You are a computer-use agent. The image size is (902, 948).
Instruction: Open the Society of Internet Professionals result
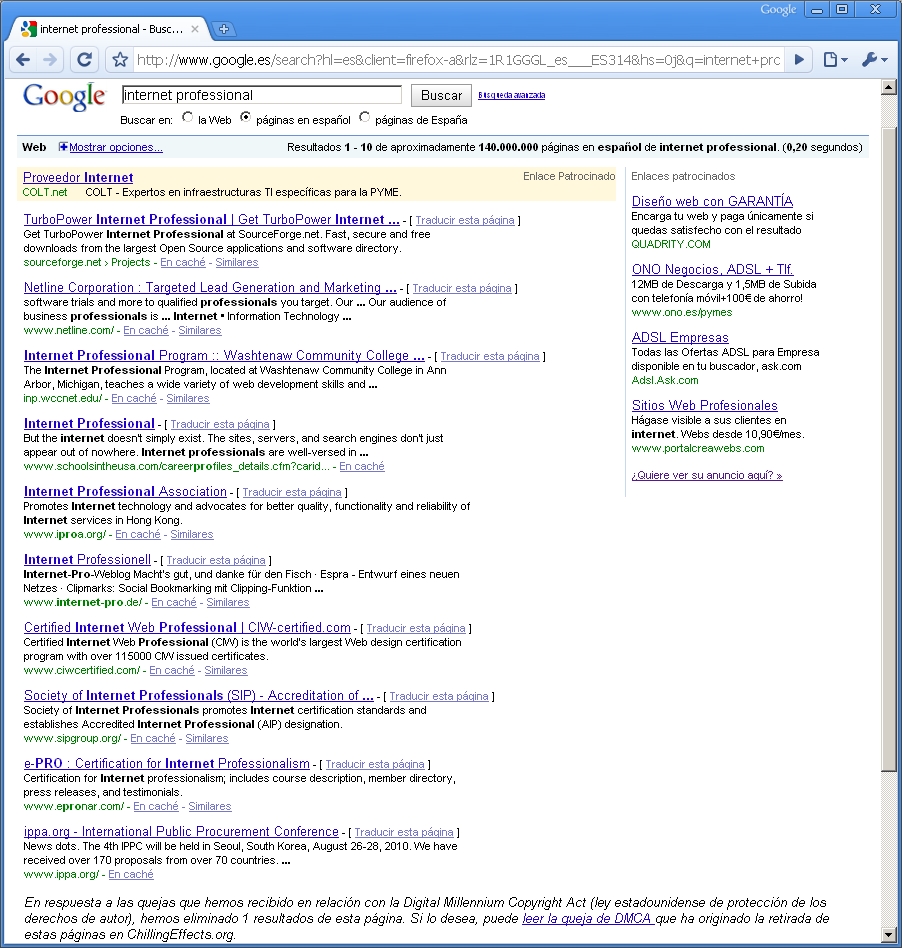[x=198, y=695]
